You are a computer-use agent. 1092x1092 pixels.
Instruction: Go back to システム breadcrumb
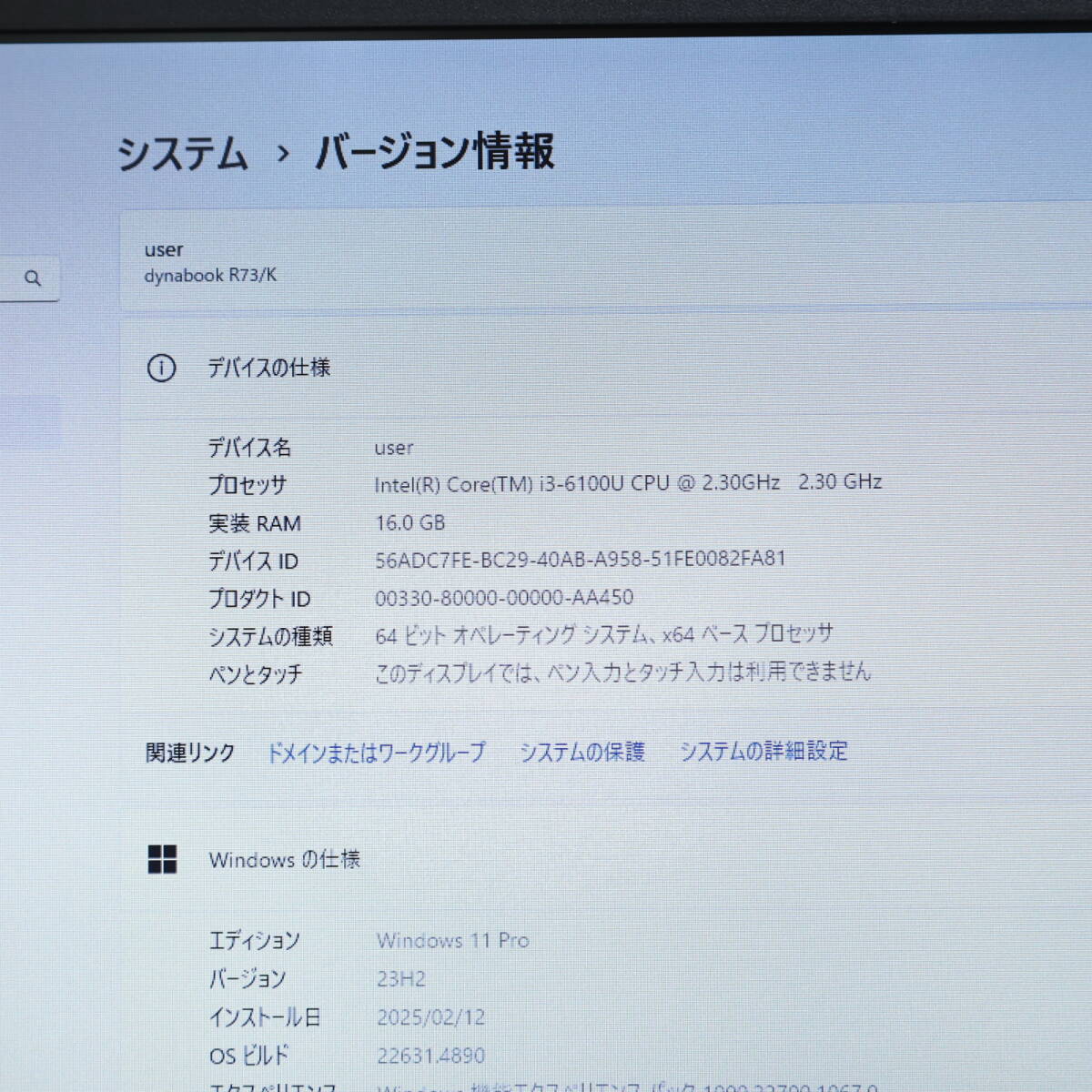coord(182,152)
